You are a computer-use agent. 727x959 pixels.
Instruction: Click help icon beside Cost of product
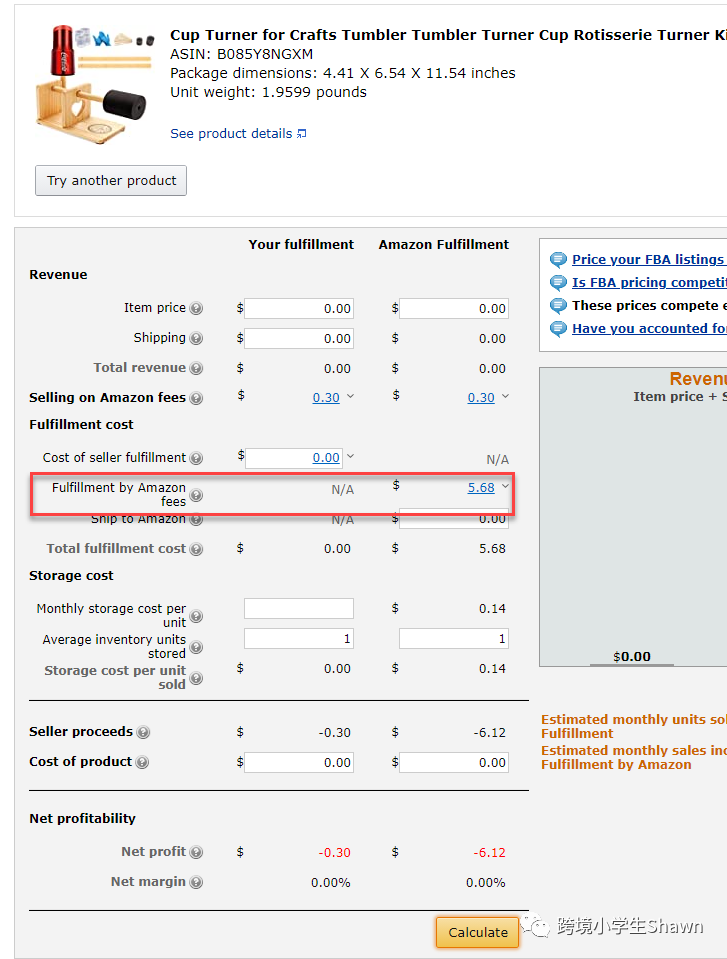coord(142,762)
